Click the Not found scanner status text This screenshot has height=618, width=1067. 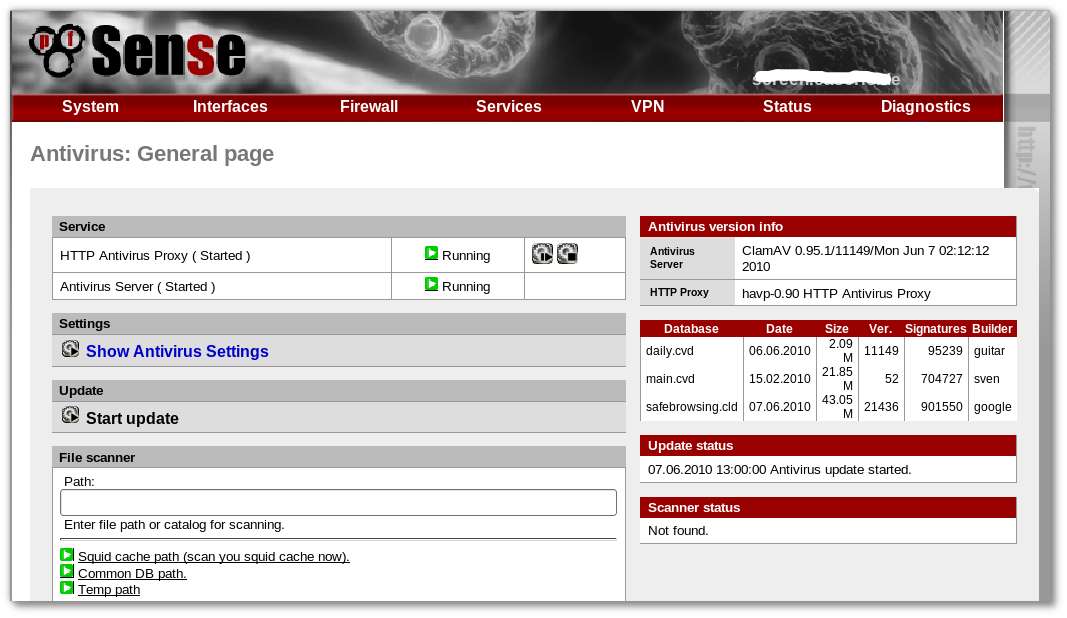(678, 531)
